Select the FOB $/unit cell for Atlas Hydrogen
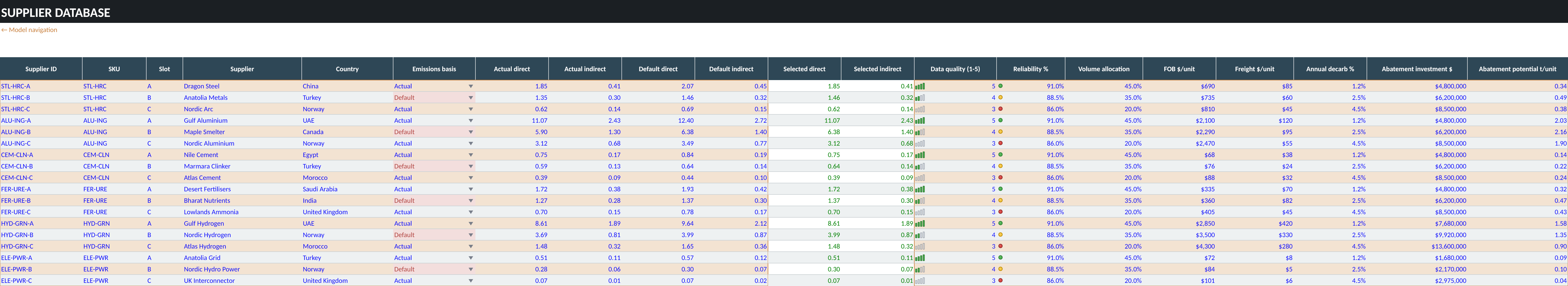 click(x=1179, y=246)
